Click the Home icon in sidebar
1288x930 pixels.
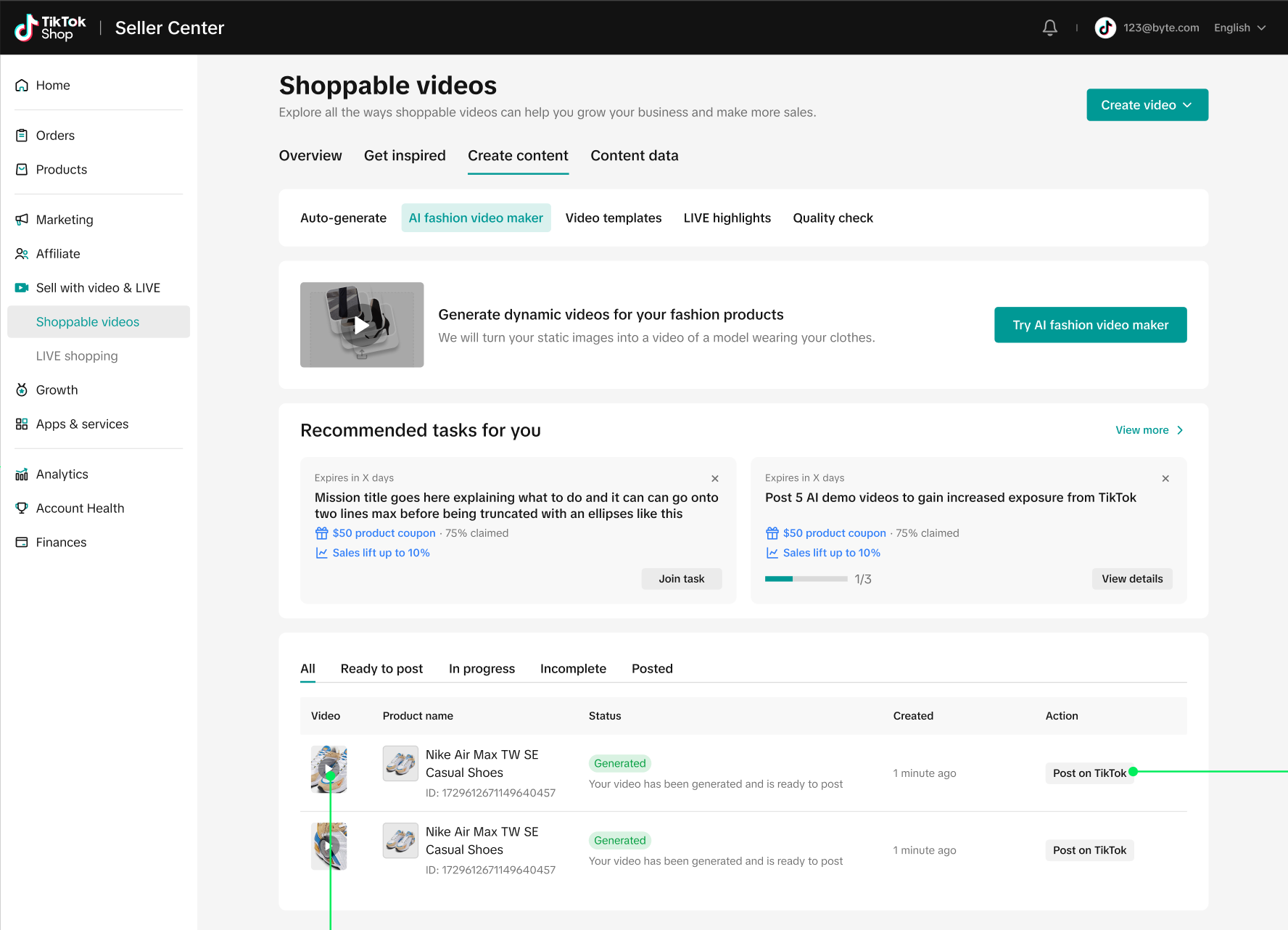click(x=22, y=86)
